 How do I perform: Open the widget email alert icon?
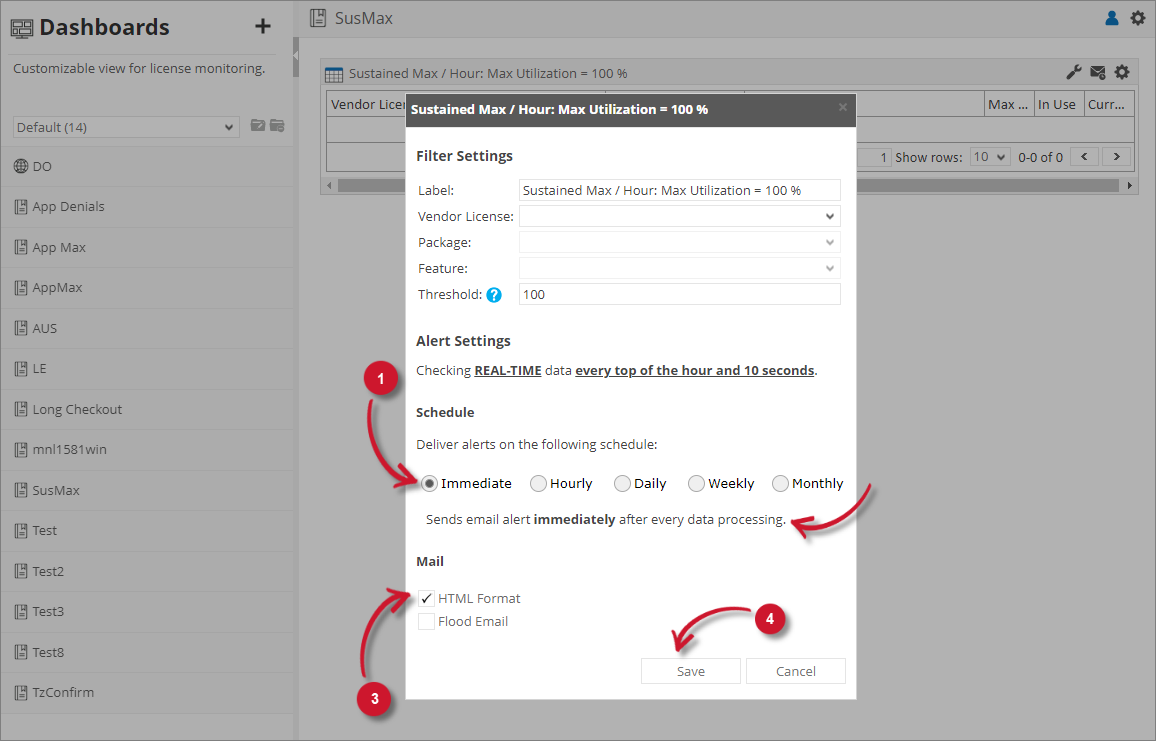(1098, 72)
